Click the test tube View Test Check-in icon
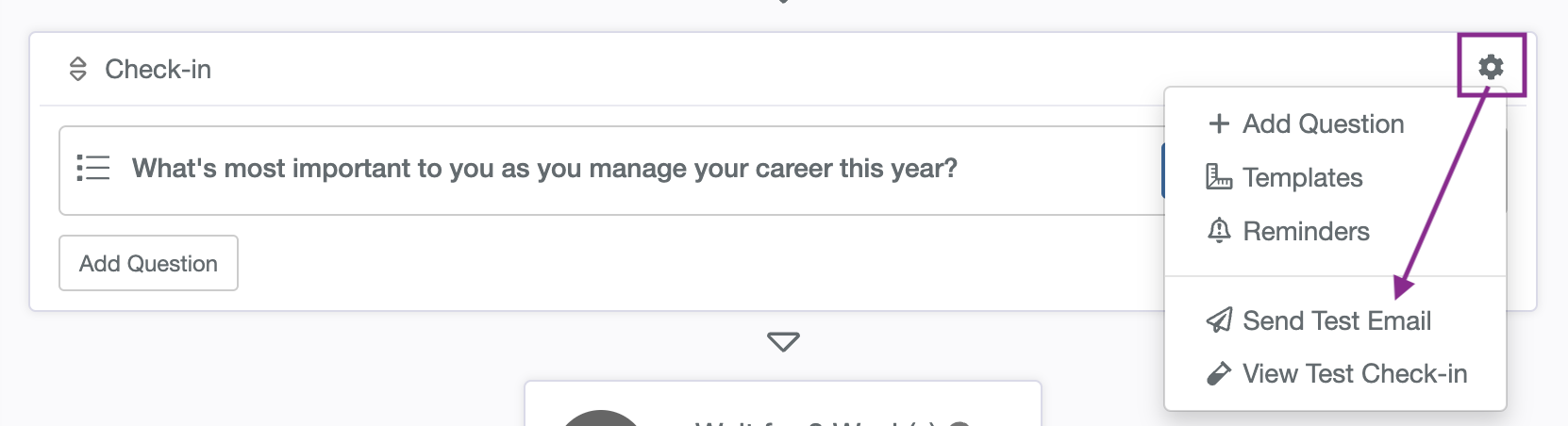This screenshot has width=1568, height=426. pos(1219,374)
